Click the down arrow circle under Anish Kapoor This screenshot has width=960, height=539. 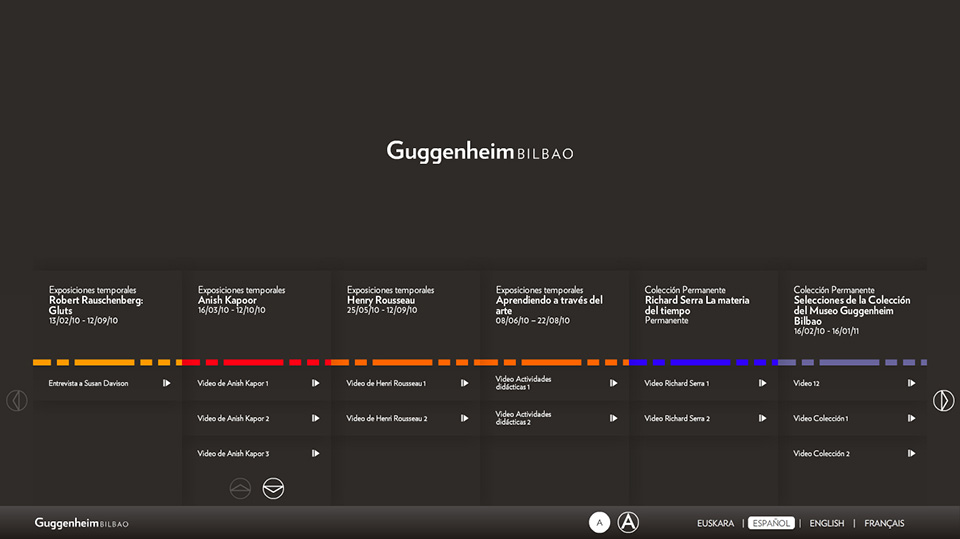273,488
